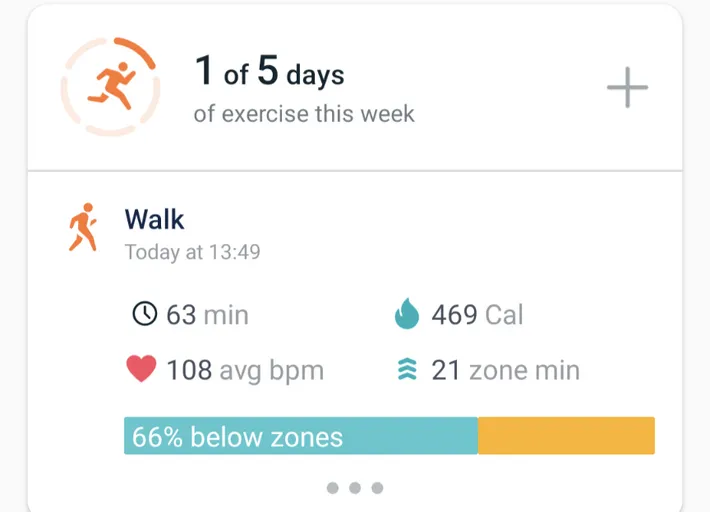Click the plus icon to add exercise
Screen dimensions: 710x512
[x=627, y=88]
